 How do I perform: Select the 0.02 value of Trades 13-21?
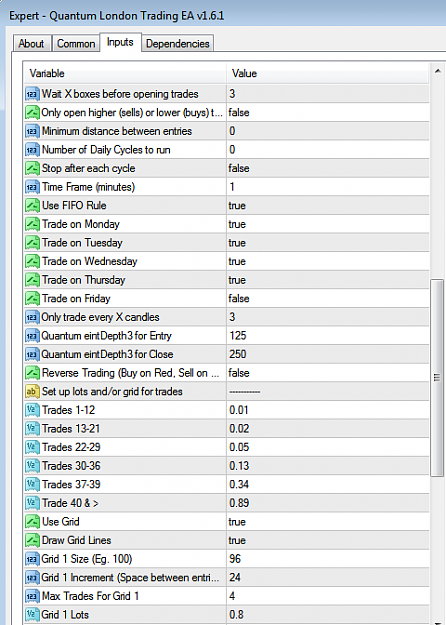tap(239, 429)
